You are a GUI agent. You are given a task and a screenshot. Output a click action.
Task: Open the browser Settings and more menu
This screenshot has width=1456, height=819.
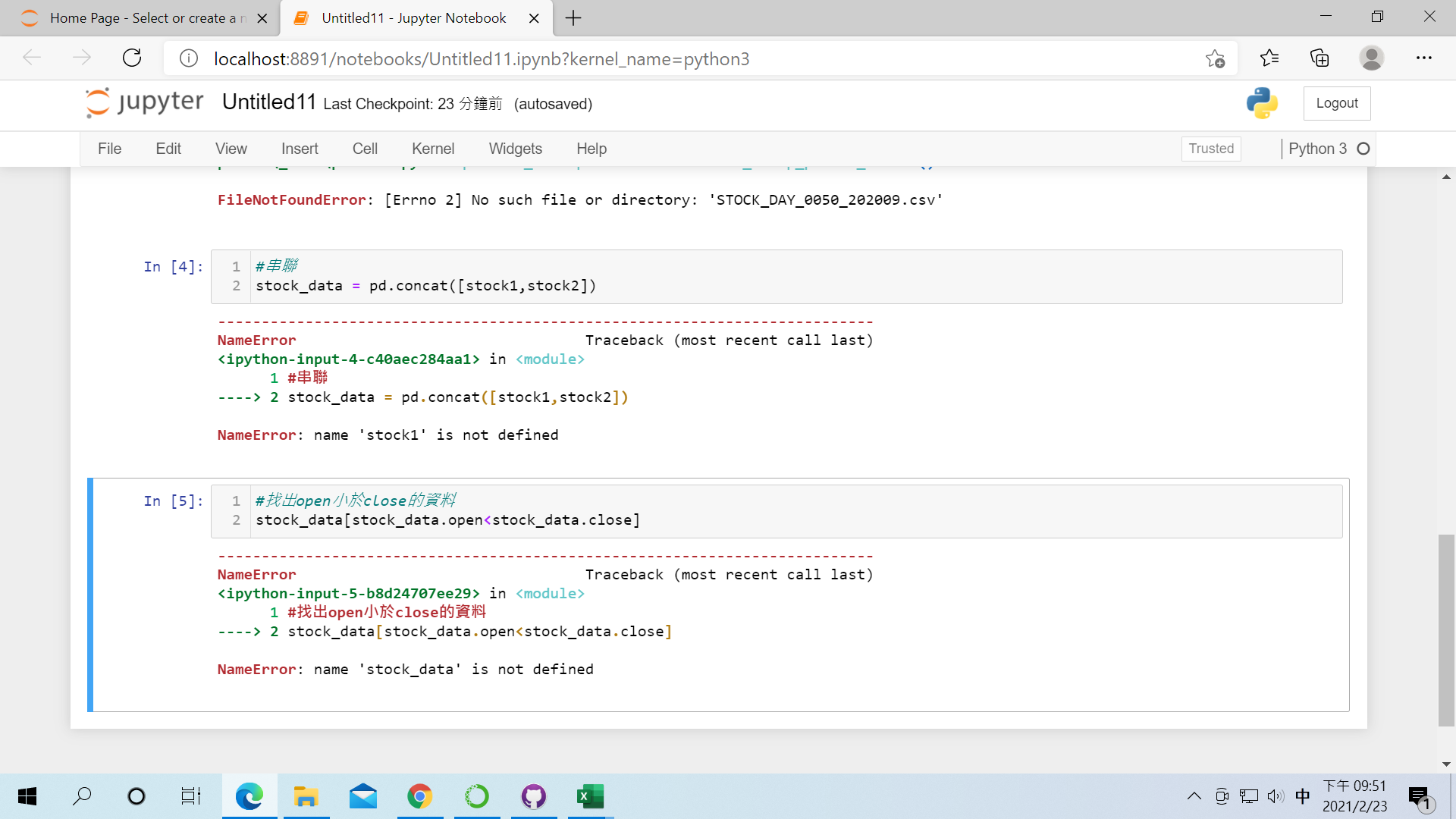coord(1424,58)
